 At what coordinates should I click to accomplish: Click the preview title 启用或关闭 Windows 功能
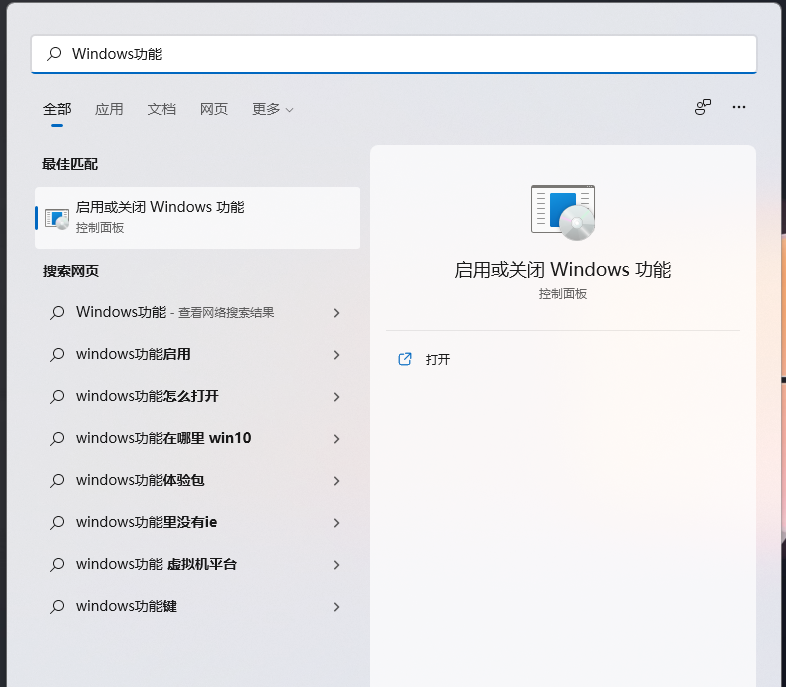[562, 270]
